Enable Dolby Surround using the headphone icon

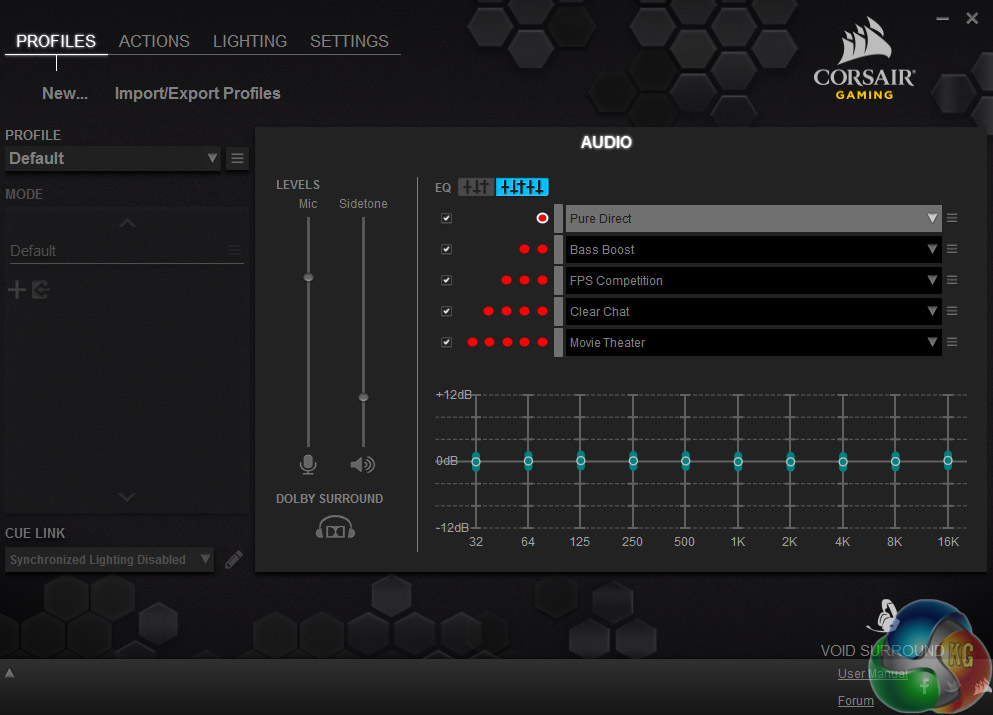pyautogui.click(x=335, y=527)
